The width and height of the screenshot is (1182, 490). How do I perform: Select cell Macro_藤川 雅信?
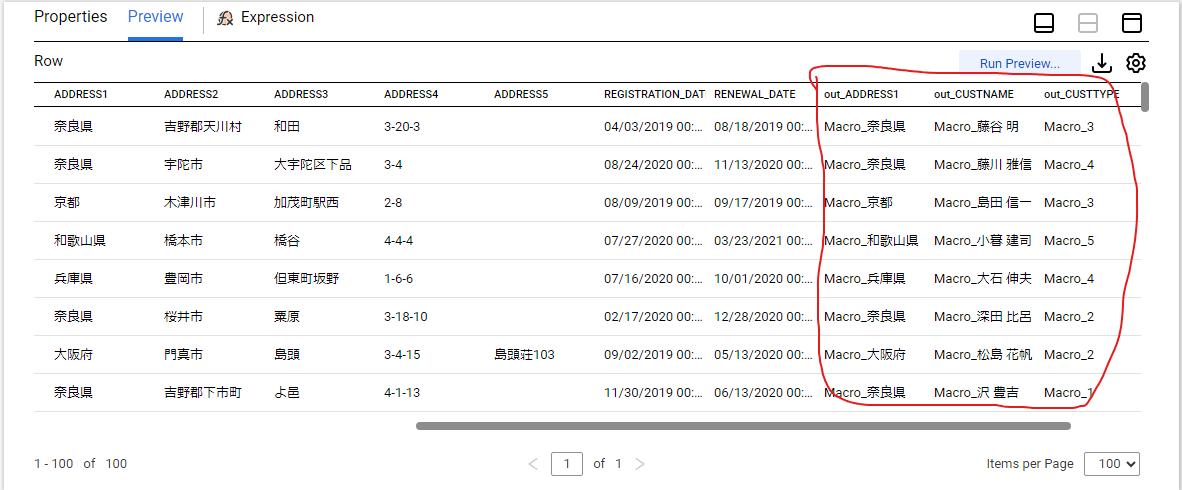983,164
